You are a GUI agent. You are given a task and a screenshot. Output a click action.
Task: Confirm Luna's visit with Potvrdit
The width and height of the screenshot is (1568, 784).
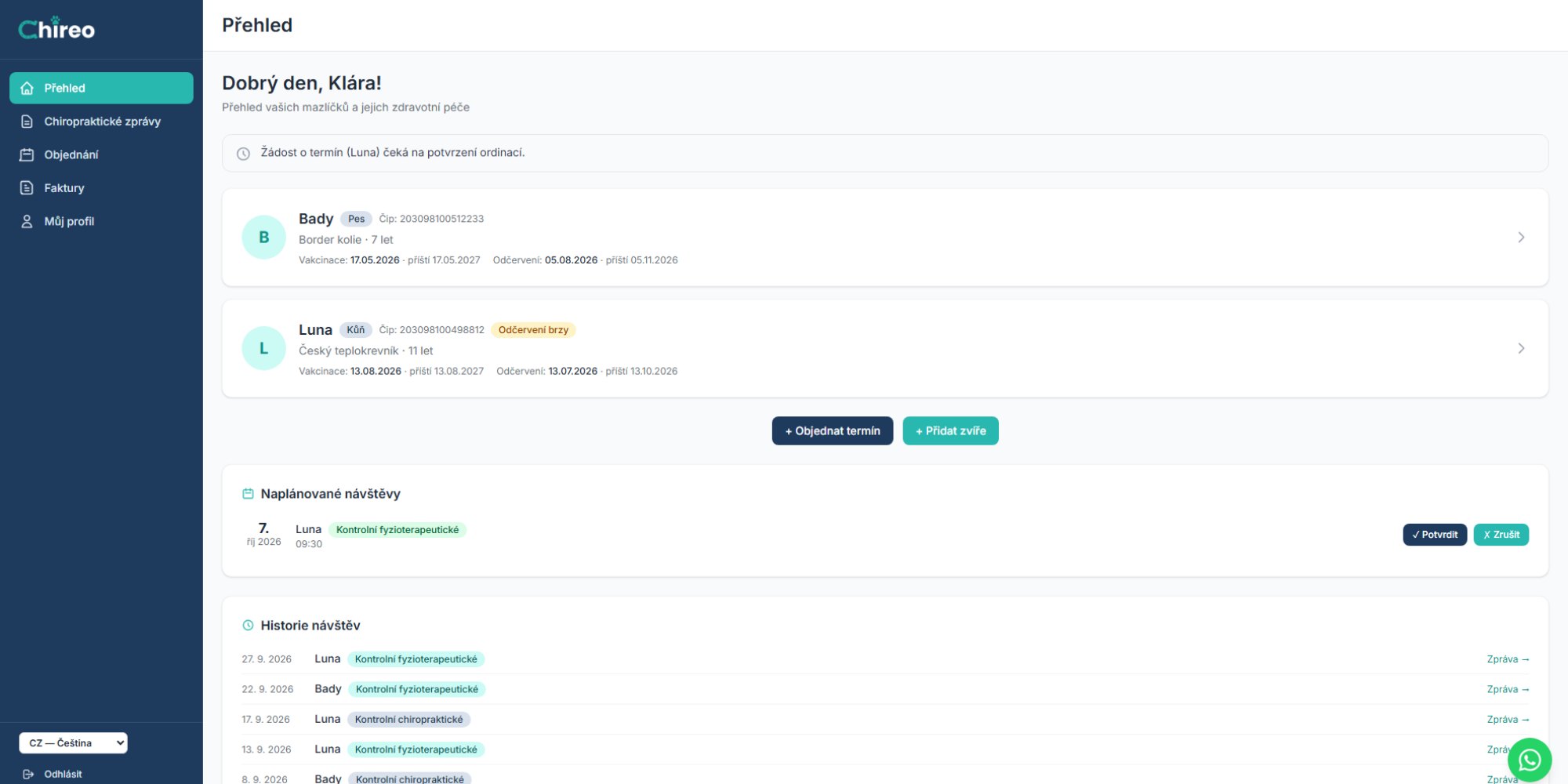[x=1435, y=535]
